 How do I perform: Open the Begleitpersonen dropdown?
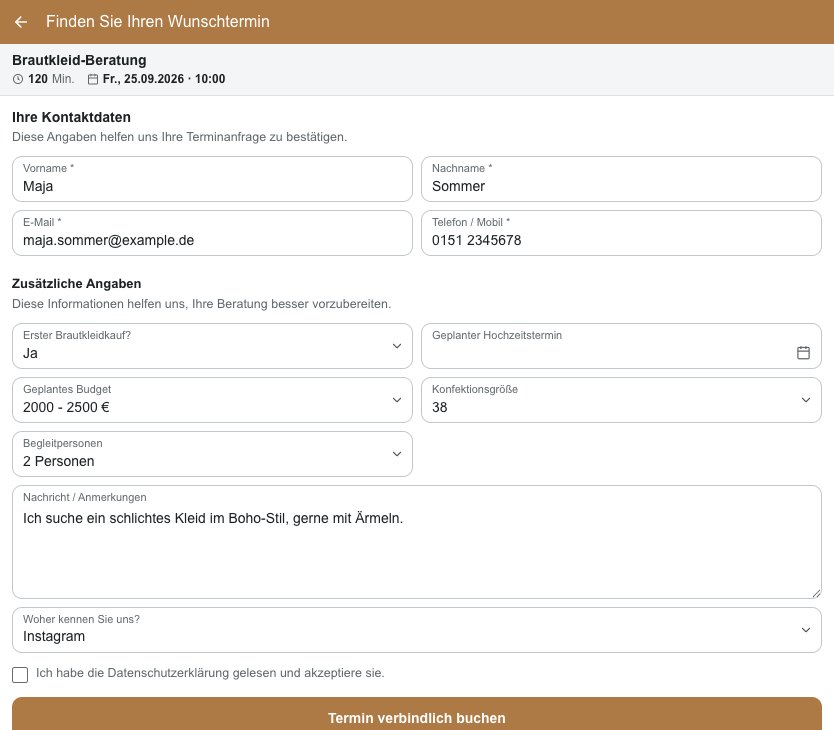(212, 454)
